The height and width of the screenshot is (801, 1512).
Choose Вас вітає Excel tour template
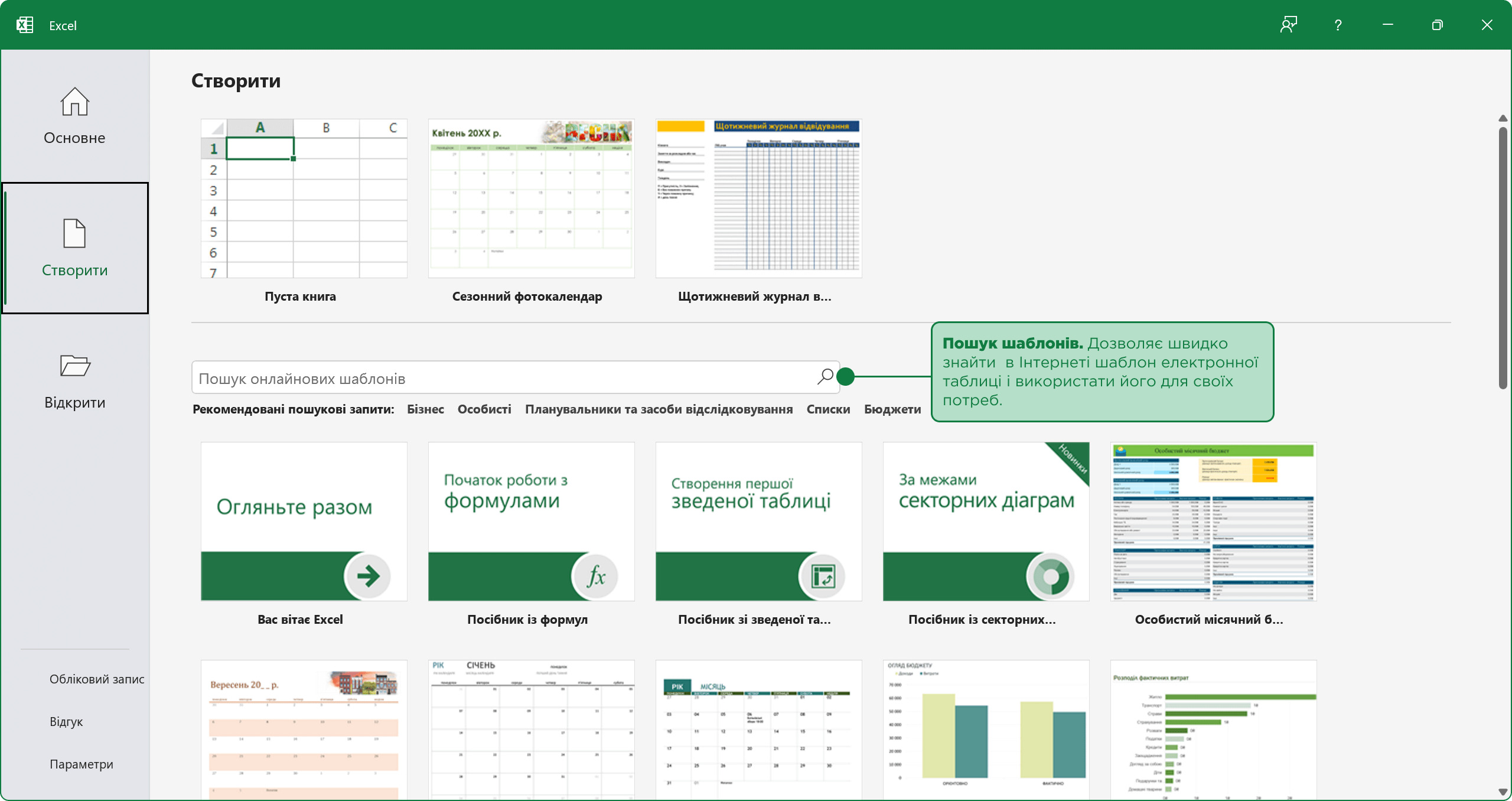tap(304, 522)
